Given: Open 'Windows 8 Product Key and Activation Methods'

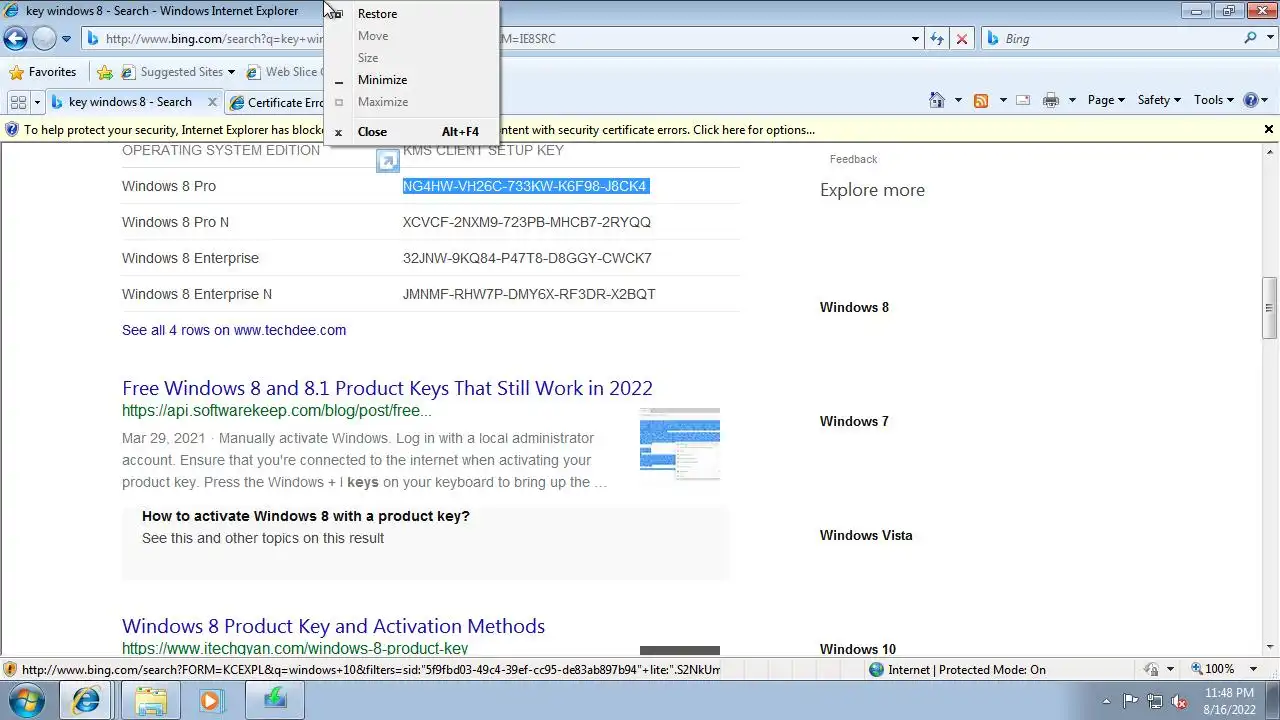Looking at the screenshot, I should (333, 626).
